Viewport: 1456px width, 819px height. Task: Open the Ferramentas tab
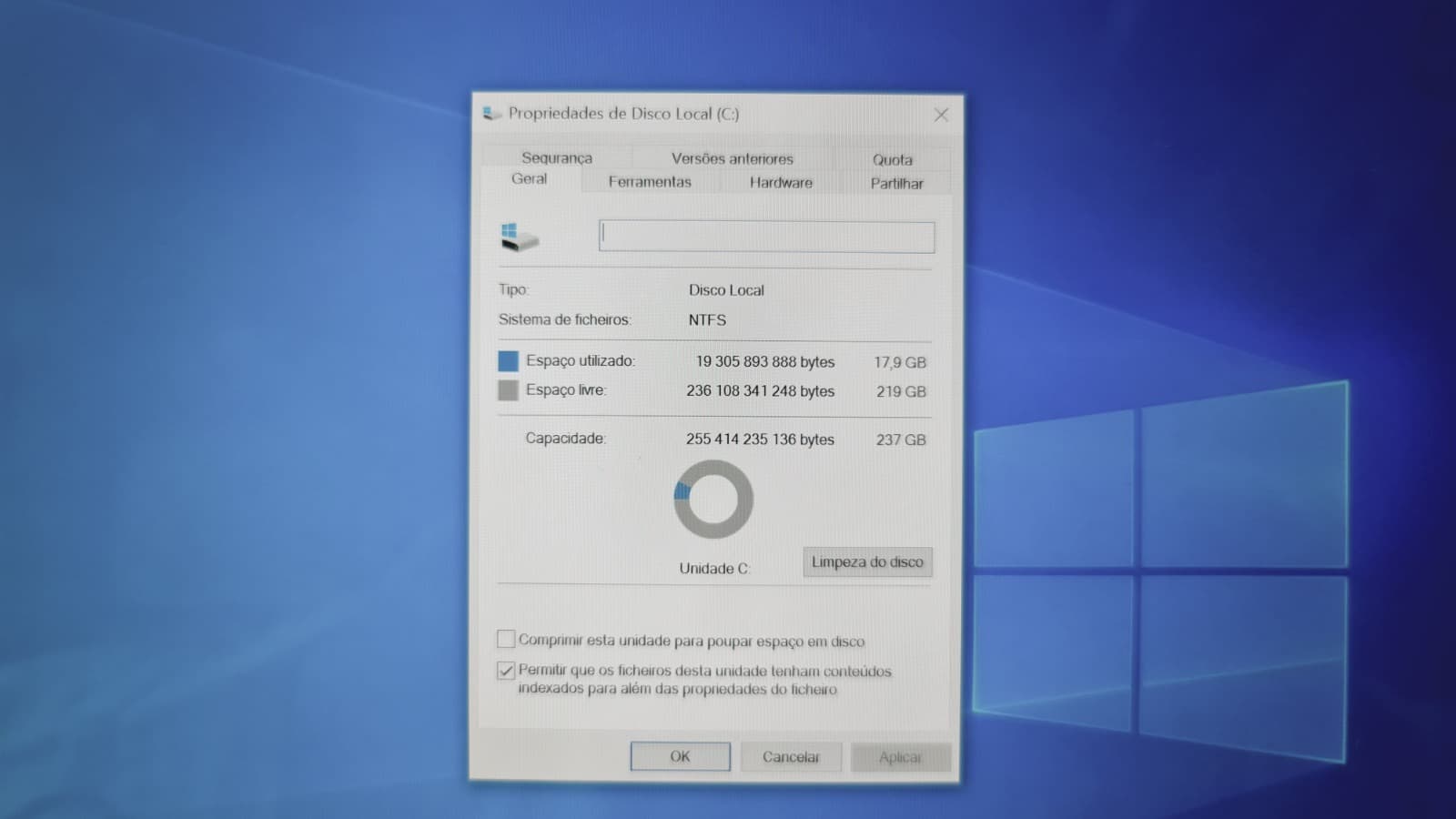click(x=650, y=182)
